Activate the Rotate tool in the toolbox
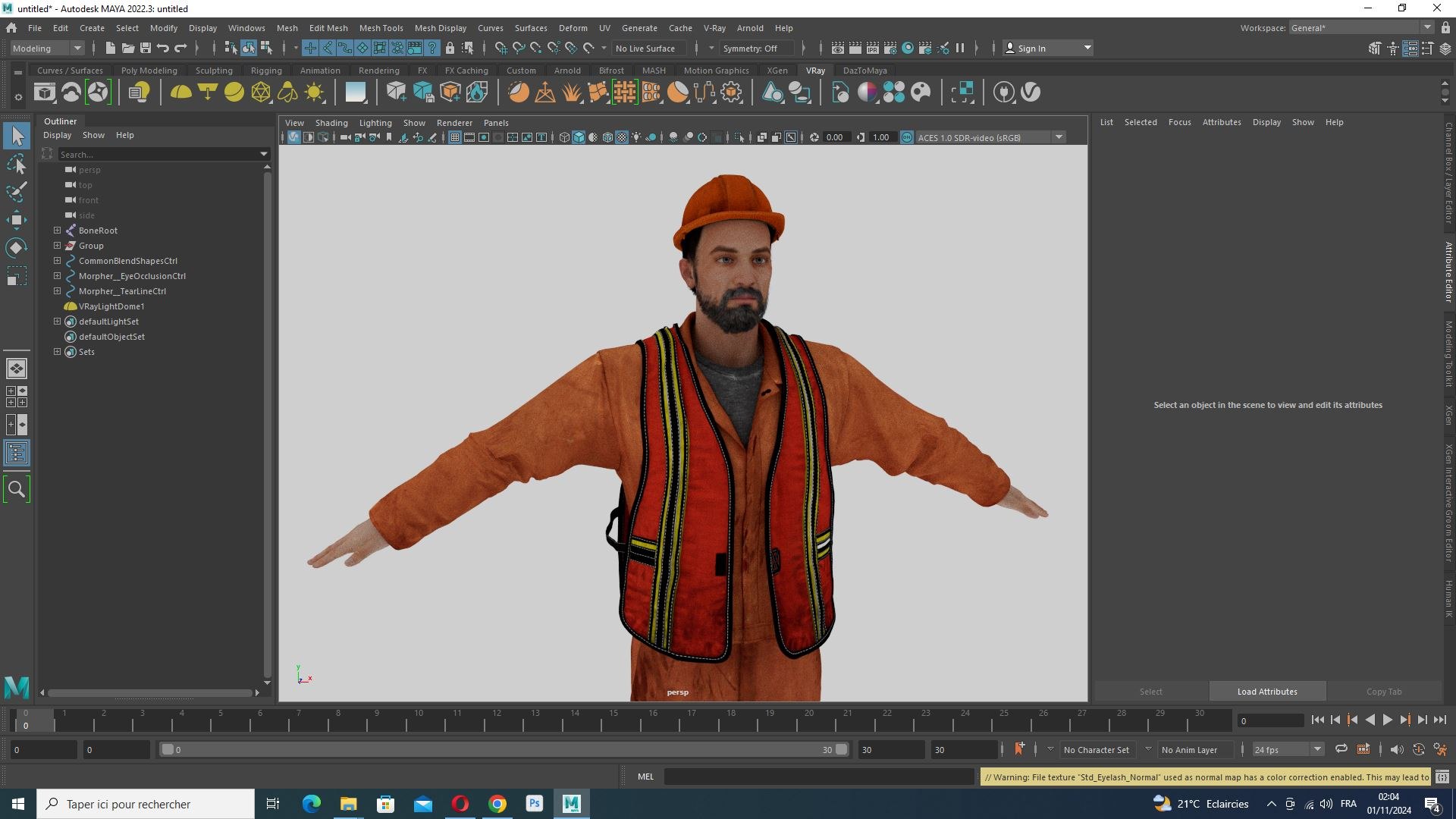Screen dimensions: 1456x819 (x=16, y=248)
